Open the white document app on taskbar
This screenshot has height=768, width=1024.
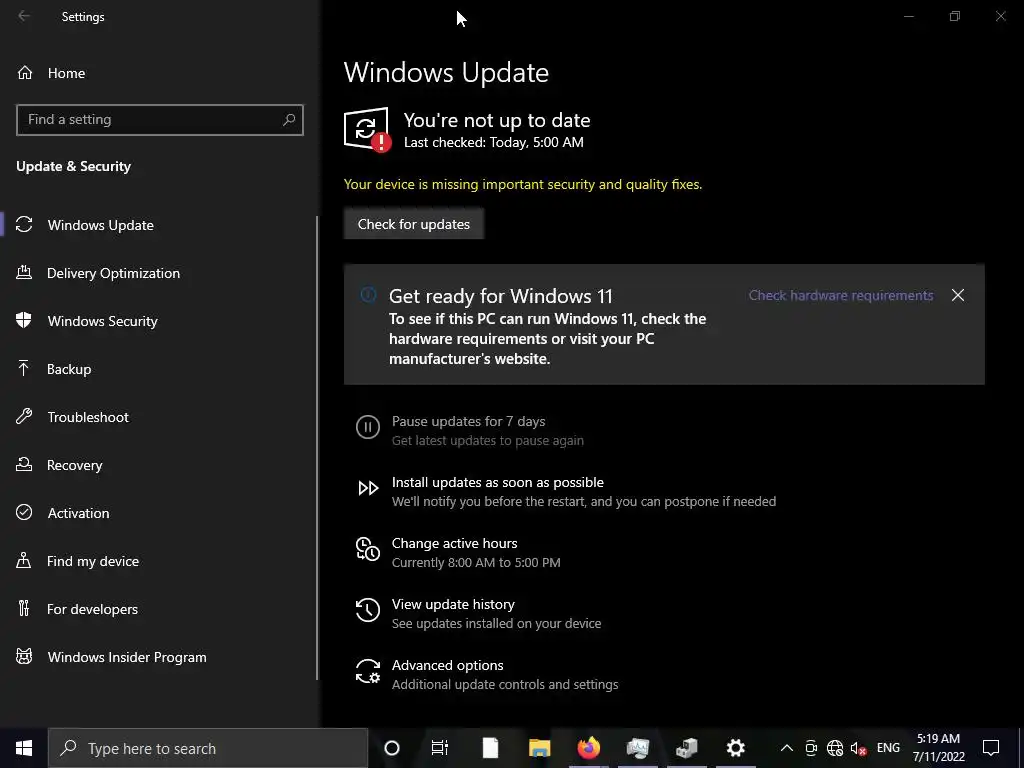coord(490,748)
